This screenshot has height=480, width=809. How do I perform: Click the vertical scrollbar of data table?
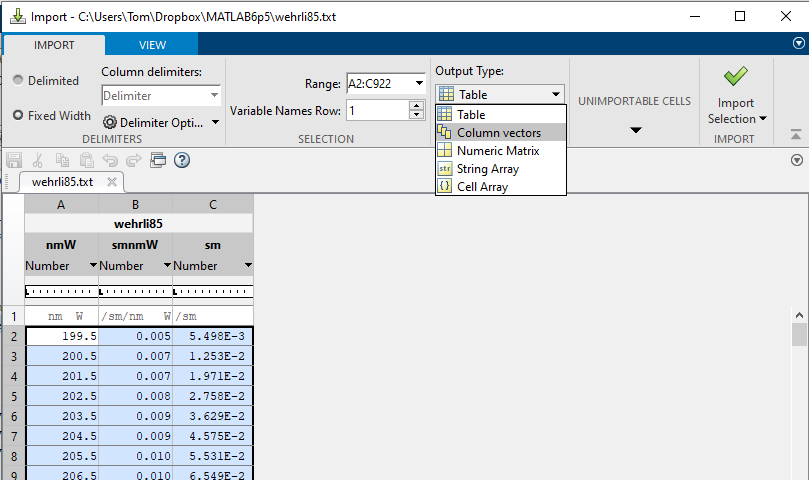click(x=799, y=400)
